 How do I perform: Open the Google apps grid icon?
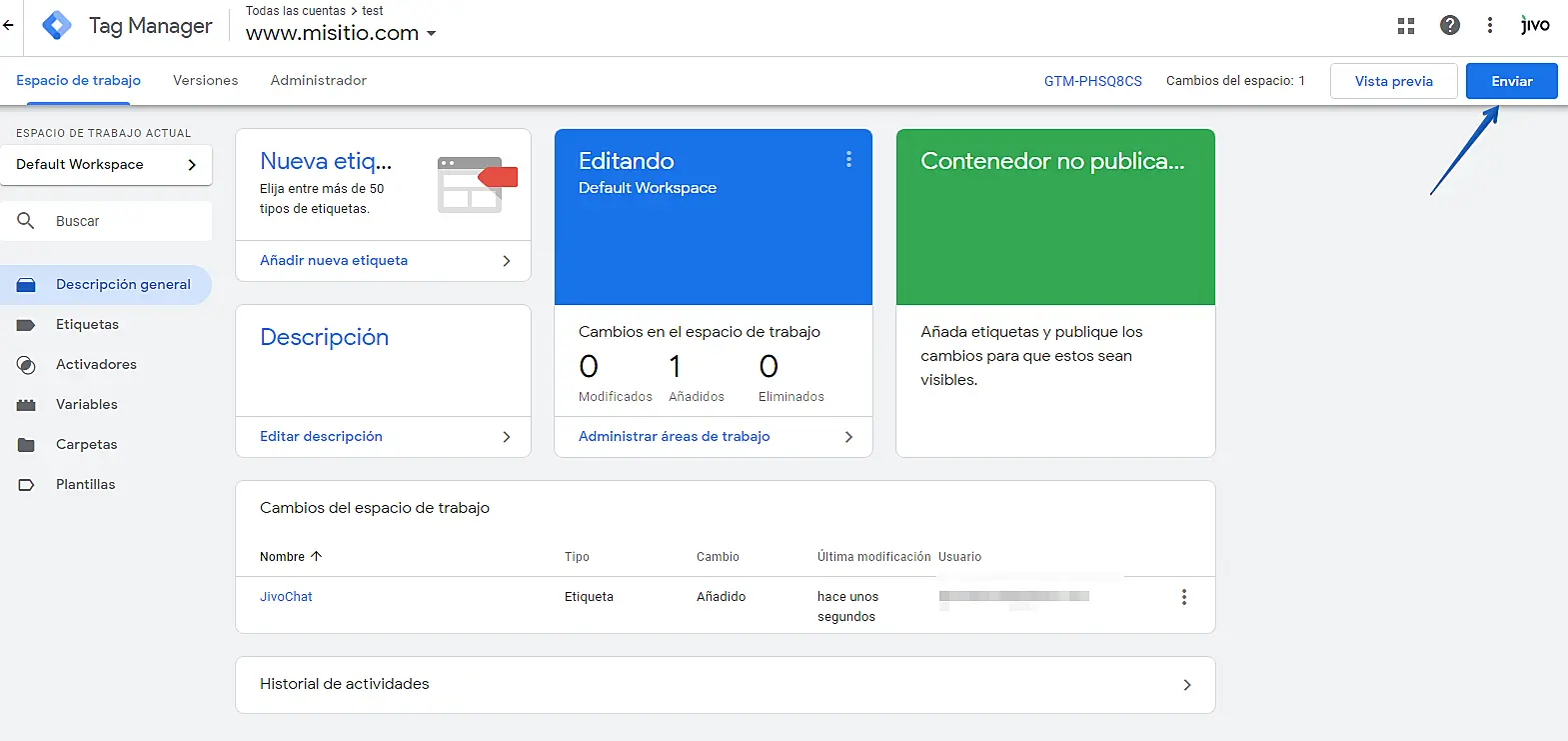click(1406, 26)
